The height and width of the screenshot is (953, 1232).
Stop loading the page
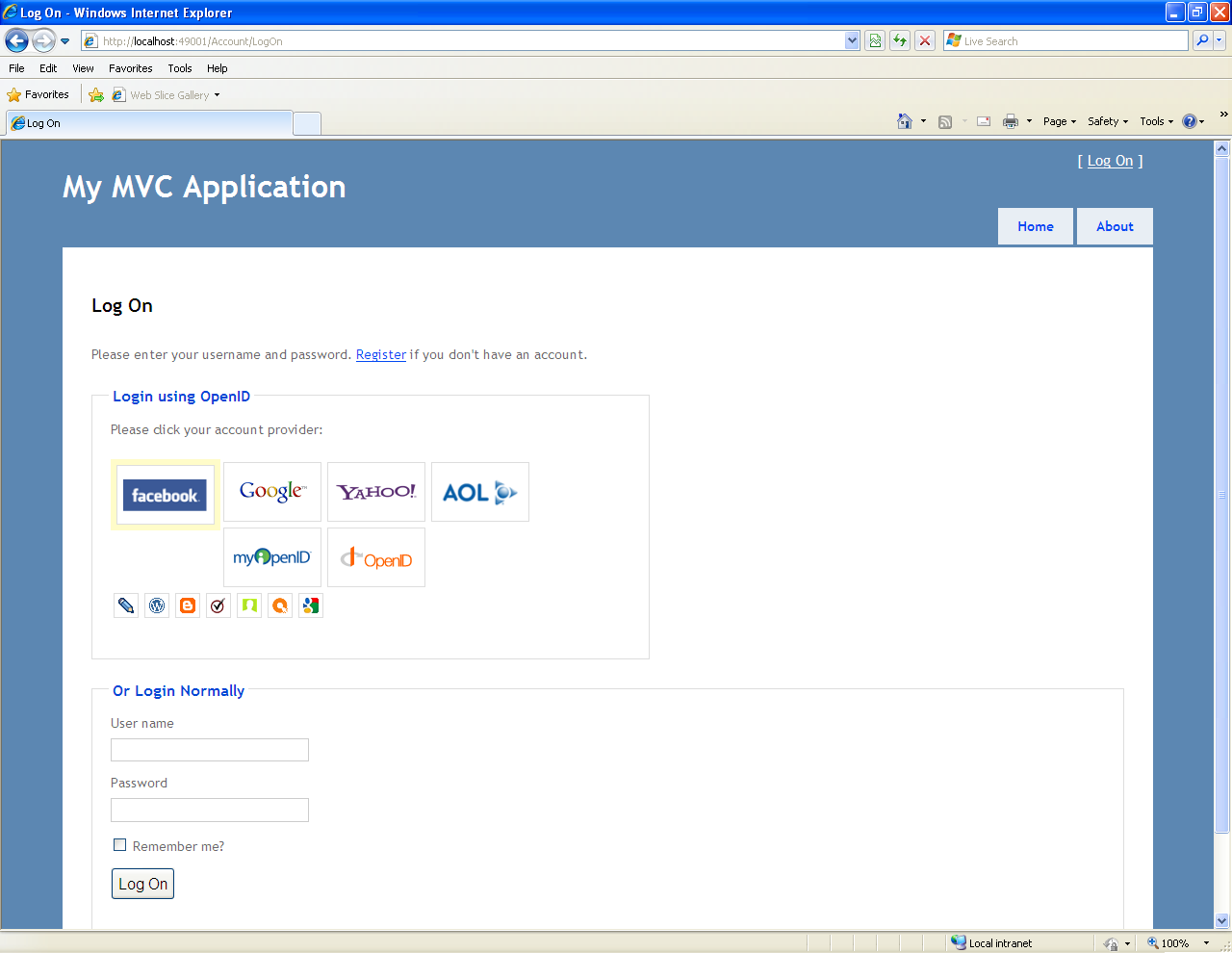925,40
